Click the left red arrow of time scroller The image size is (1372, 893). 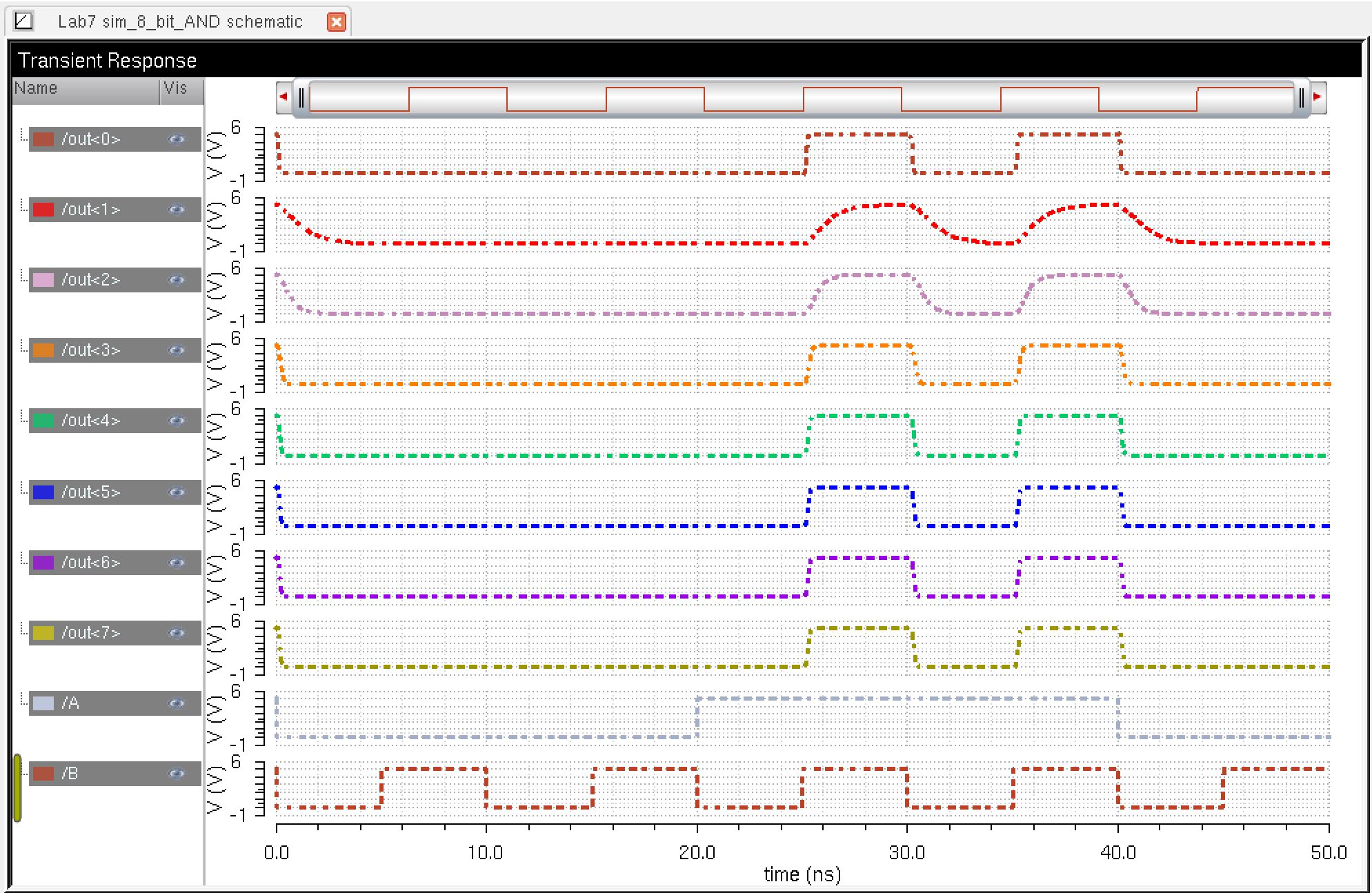click(x=283, y=97)
